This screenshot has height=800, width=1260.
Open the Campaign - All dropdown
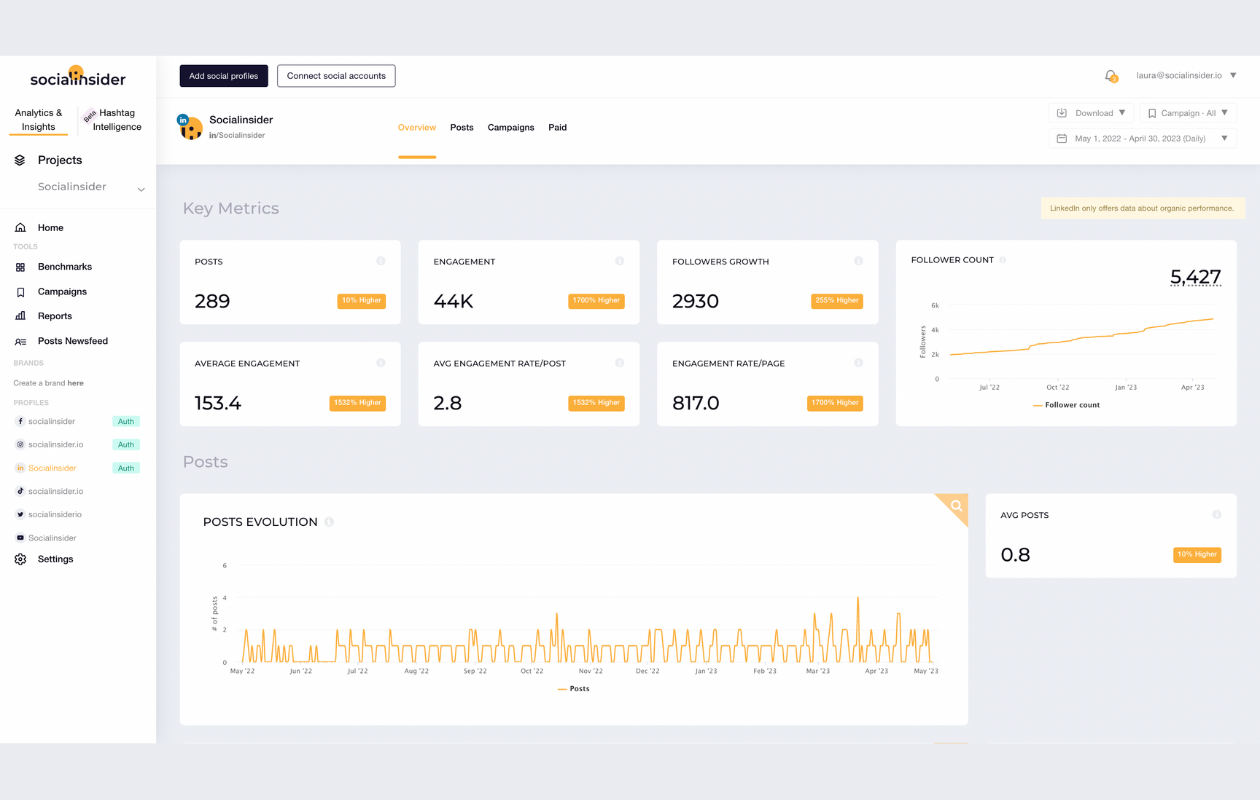tap(1188, 113)
